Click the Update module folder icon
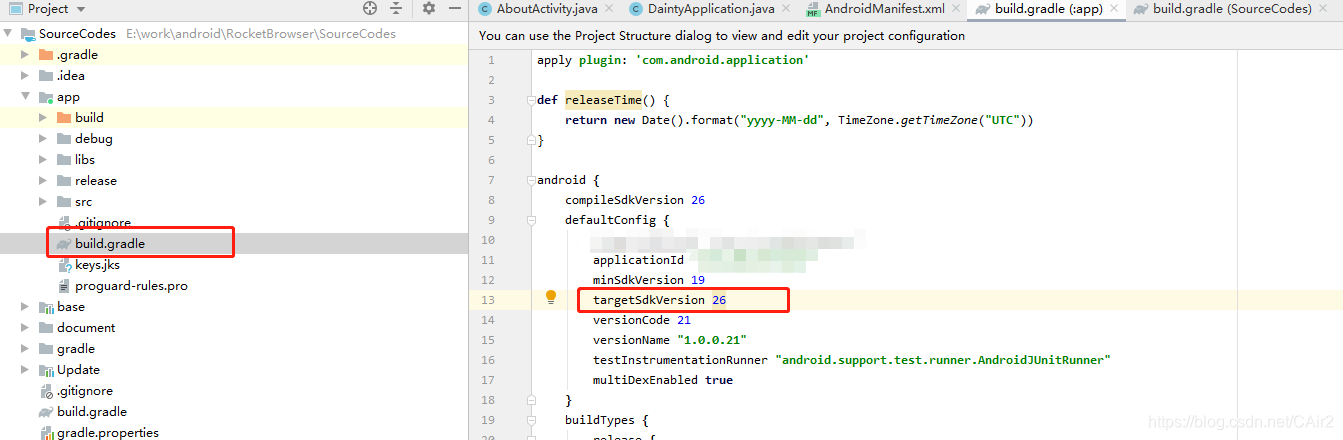 pos(46,370)
